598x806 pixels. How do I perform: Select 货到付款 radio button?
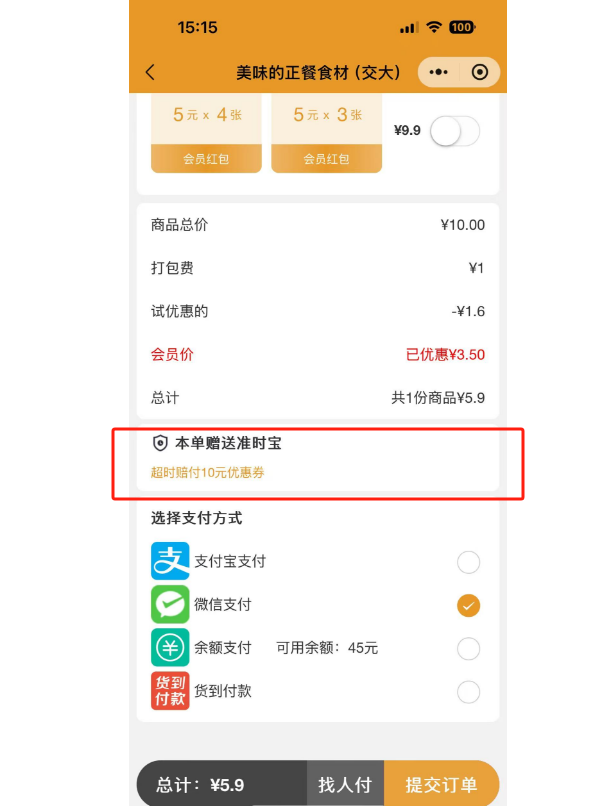tap(468, 692)
